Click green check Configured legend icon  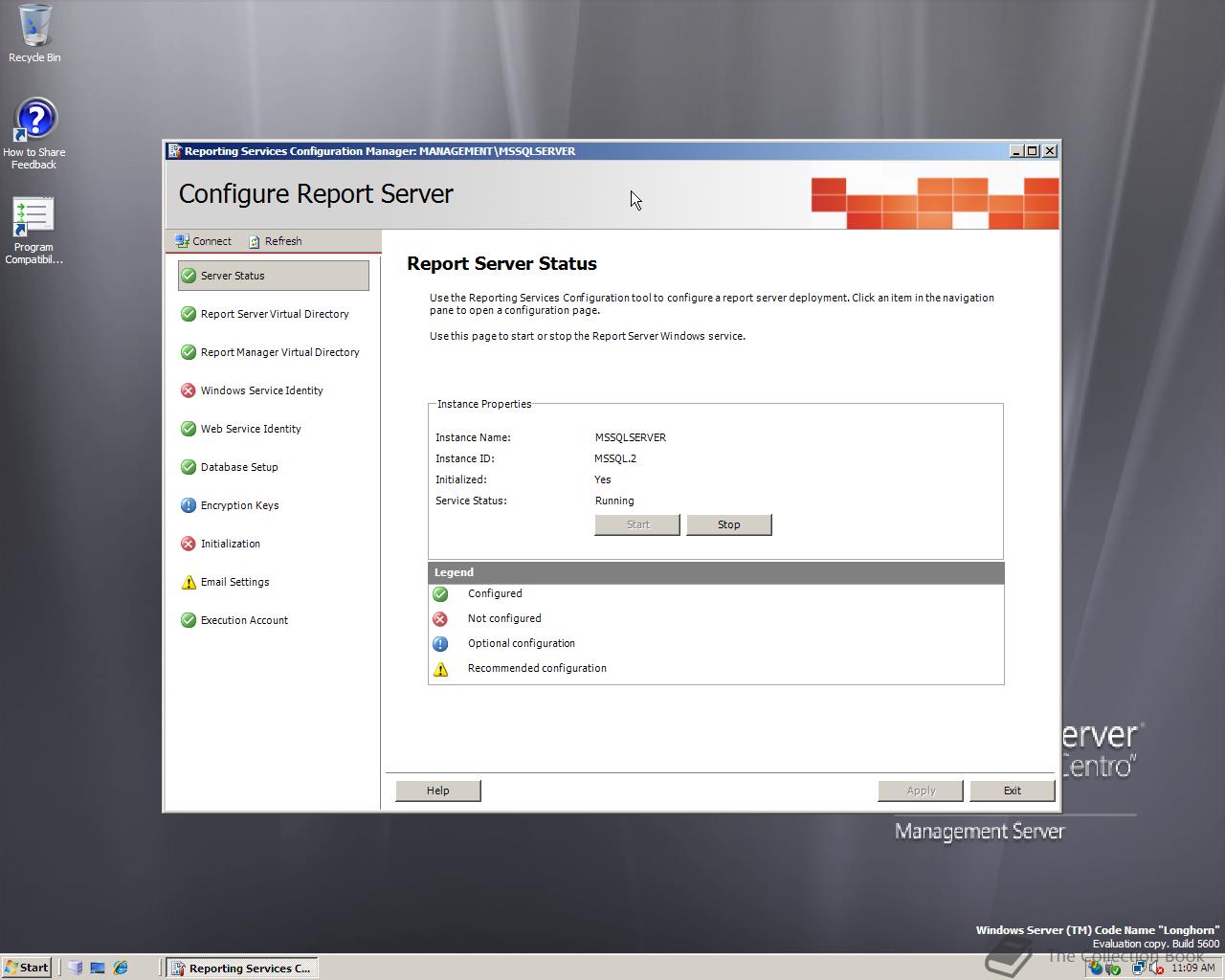click(x=440, y=594)
